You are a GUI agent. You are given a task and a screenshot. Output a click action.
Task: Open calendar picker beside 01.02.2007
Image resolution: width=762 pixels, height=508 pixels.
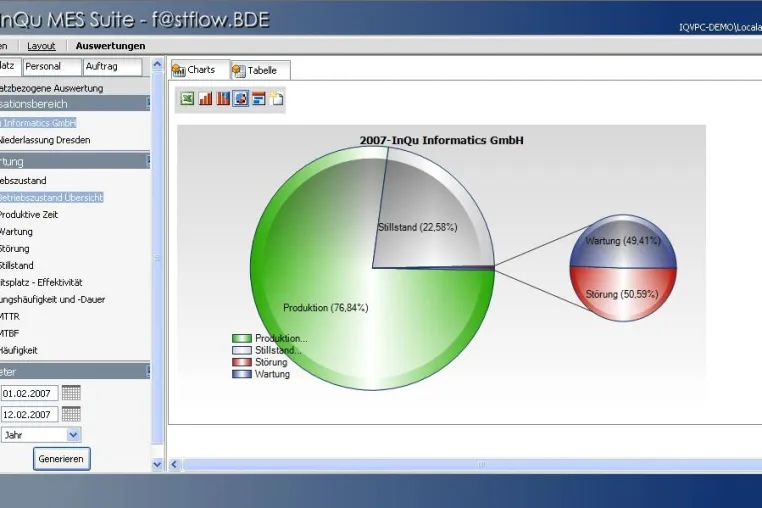[71, 393]
